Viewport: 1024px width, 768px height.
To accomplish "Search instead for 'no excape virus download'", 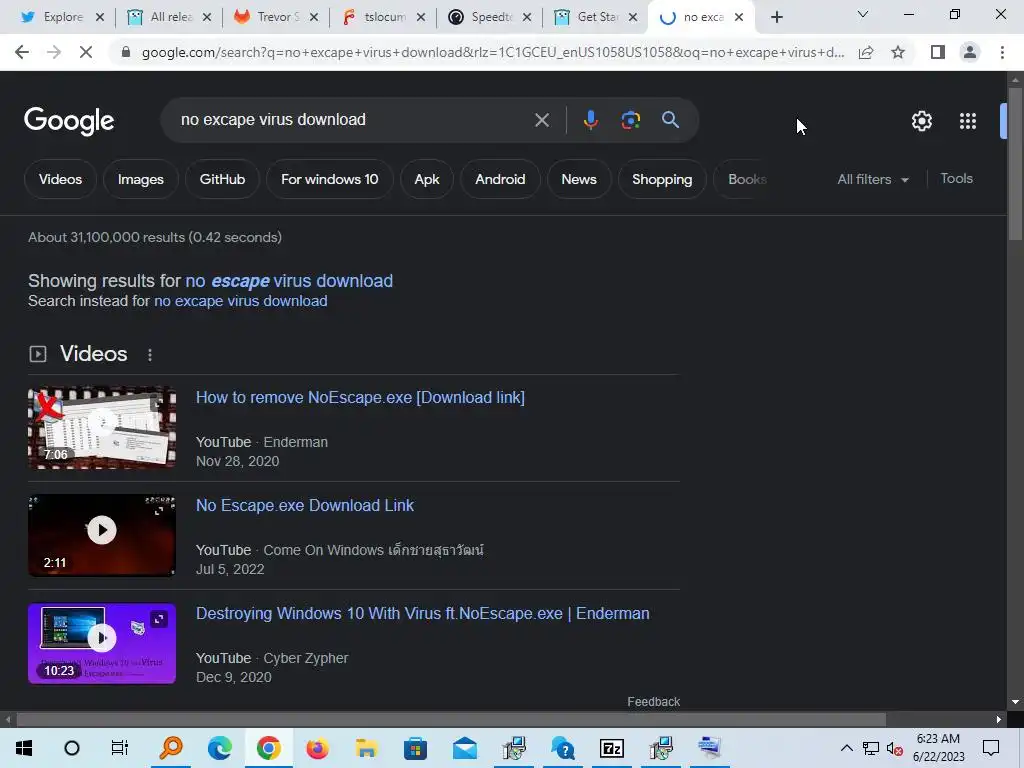I will click(240, 301).
